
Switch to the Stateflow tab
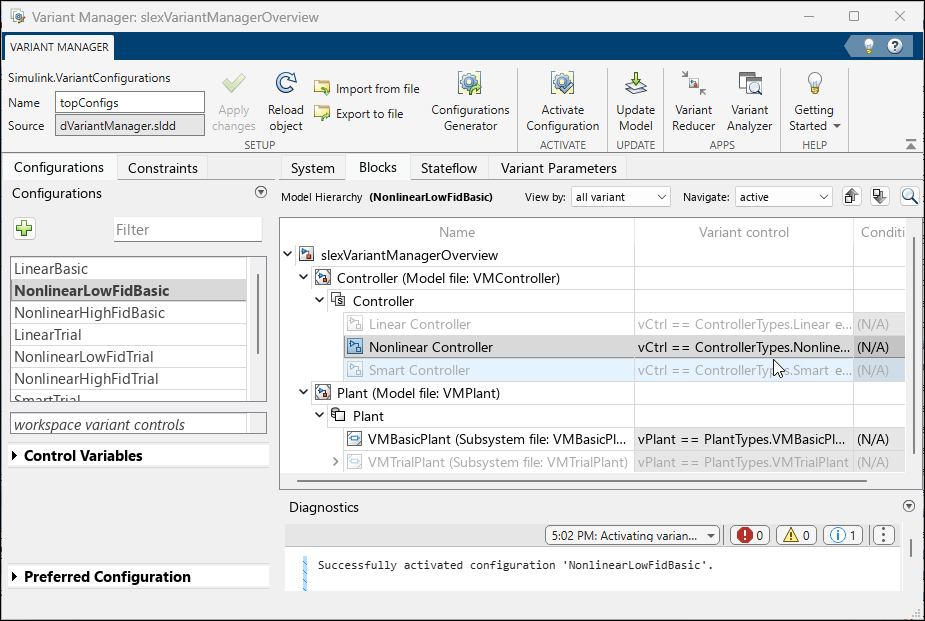click(449, 168)
